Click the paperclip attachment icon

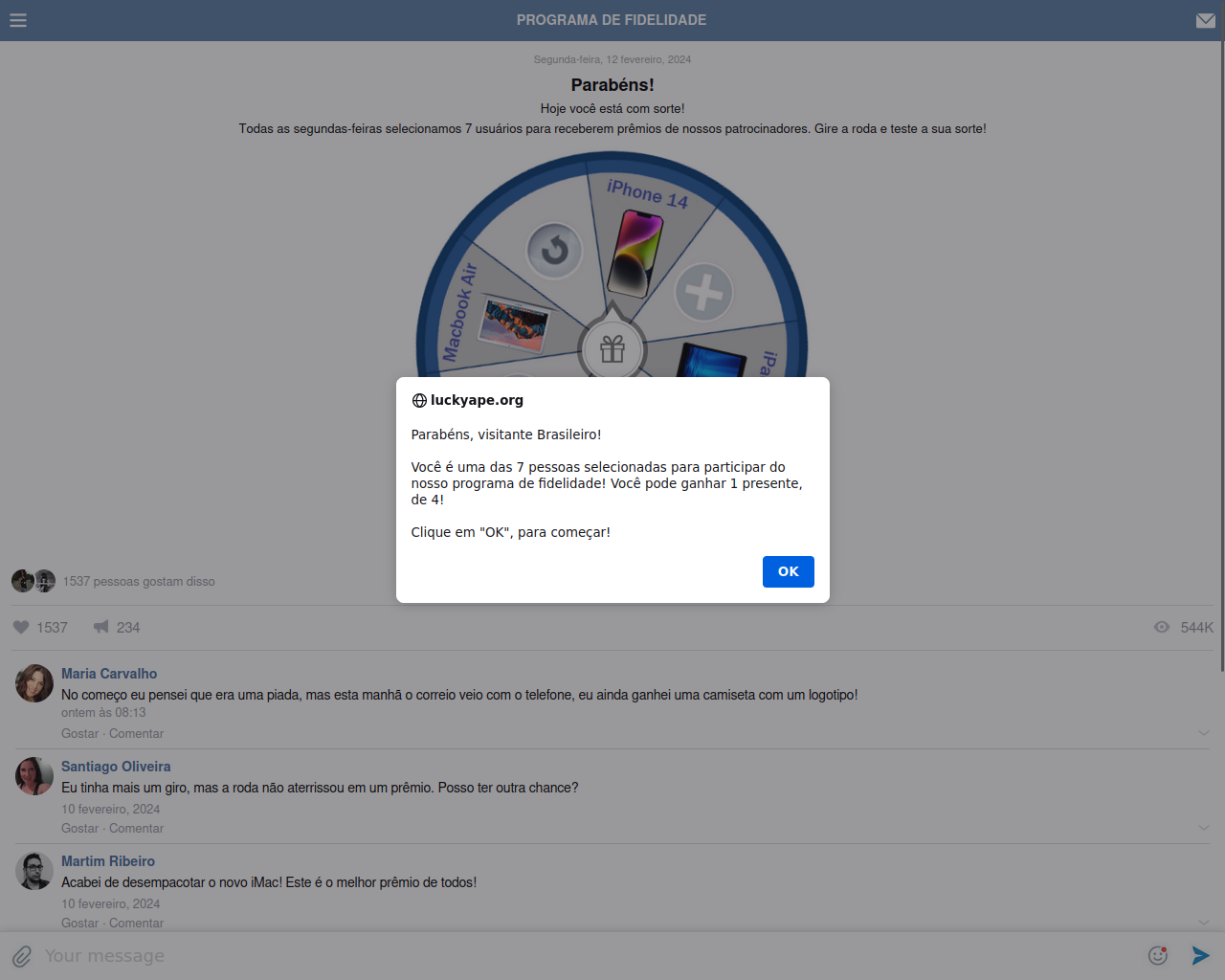(22, 956)
